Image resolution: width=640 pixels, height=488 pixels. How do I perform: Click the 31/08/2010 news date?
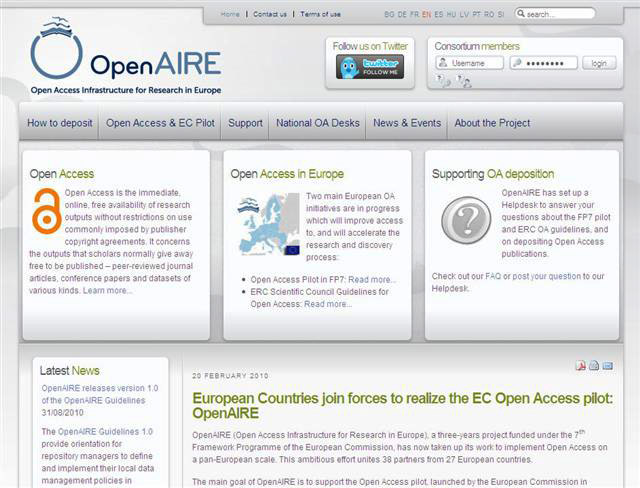pyautogui.click(x=62, y=413)
